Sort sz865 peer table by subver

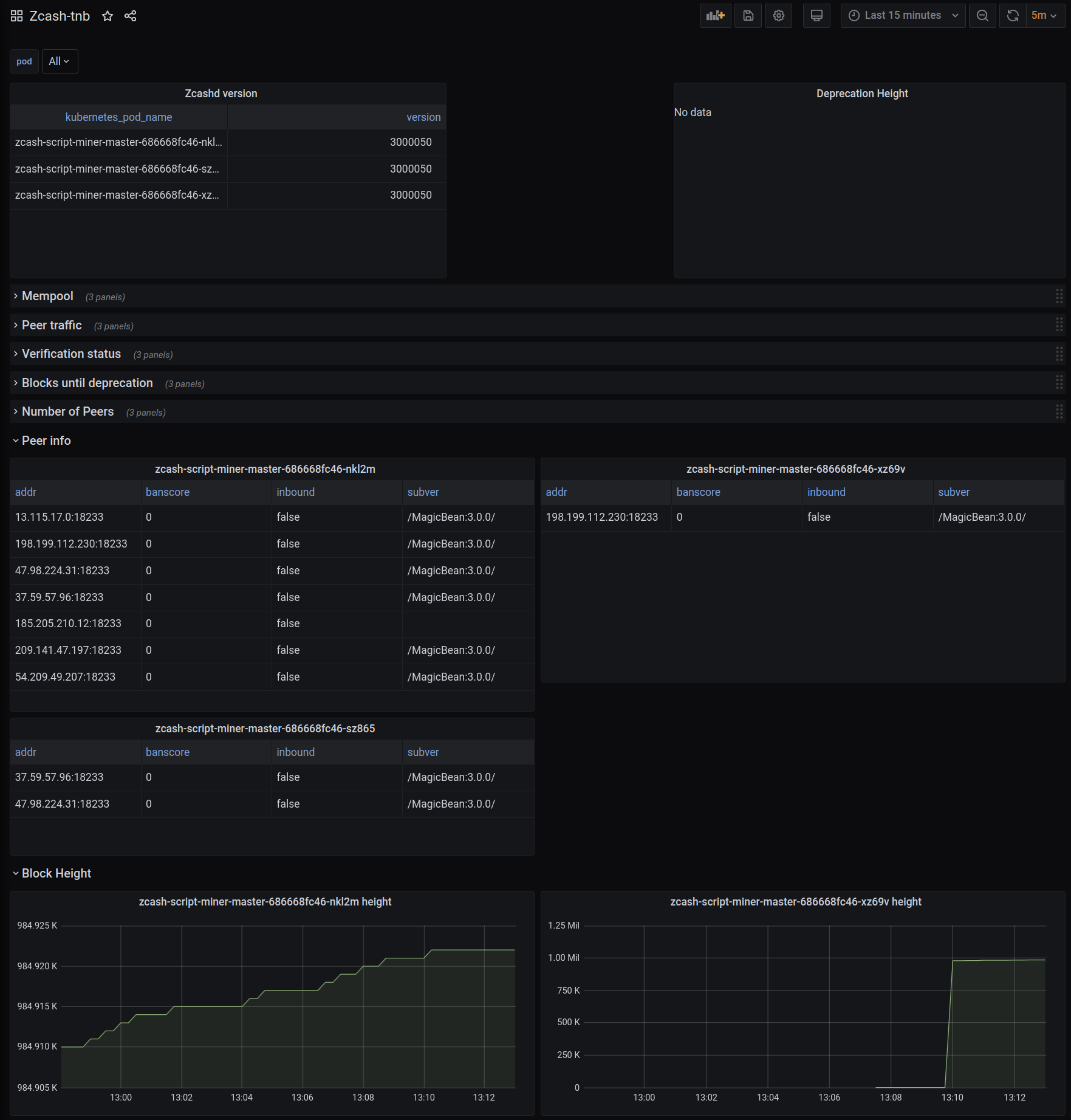423,752
